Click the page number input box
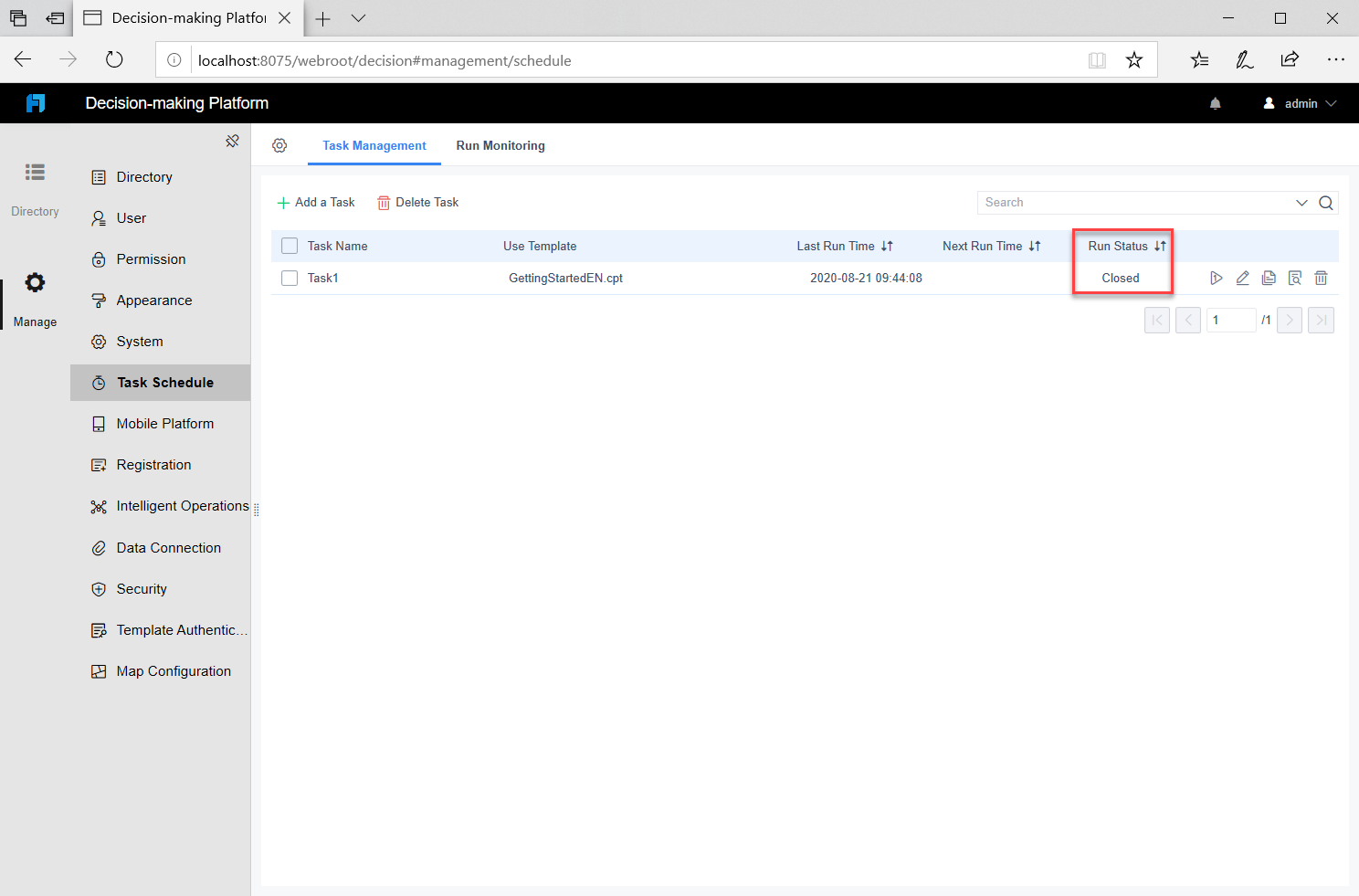 click(1231, 320)
